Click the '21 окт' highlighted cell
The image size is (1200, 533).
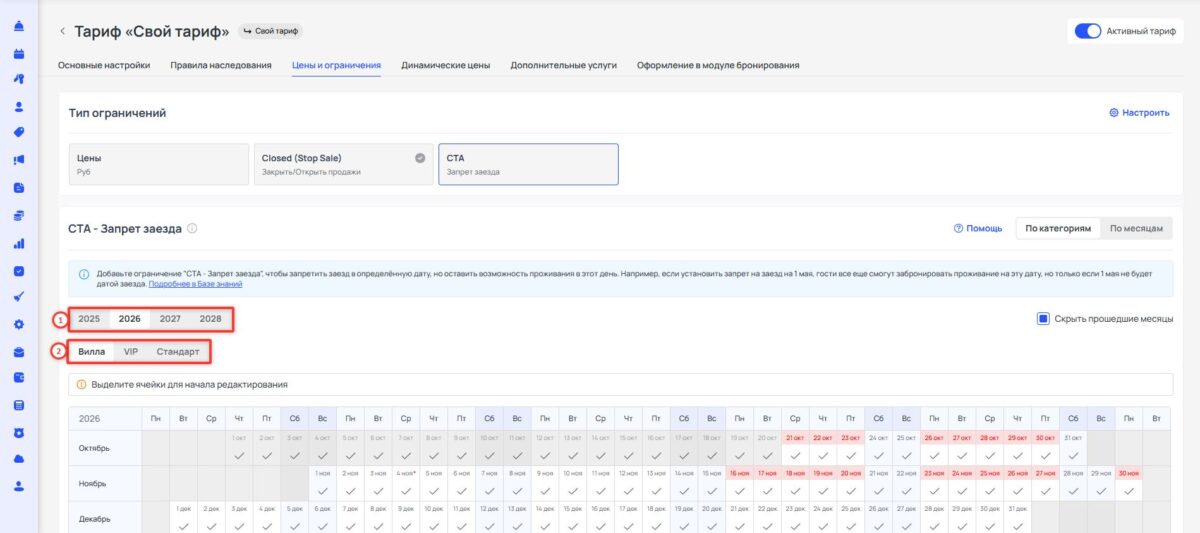pos(795,448)
